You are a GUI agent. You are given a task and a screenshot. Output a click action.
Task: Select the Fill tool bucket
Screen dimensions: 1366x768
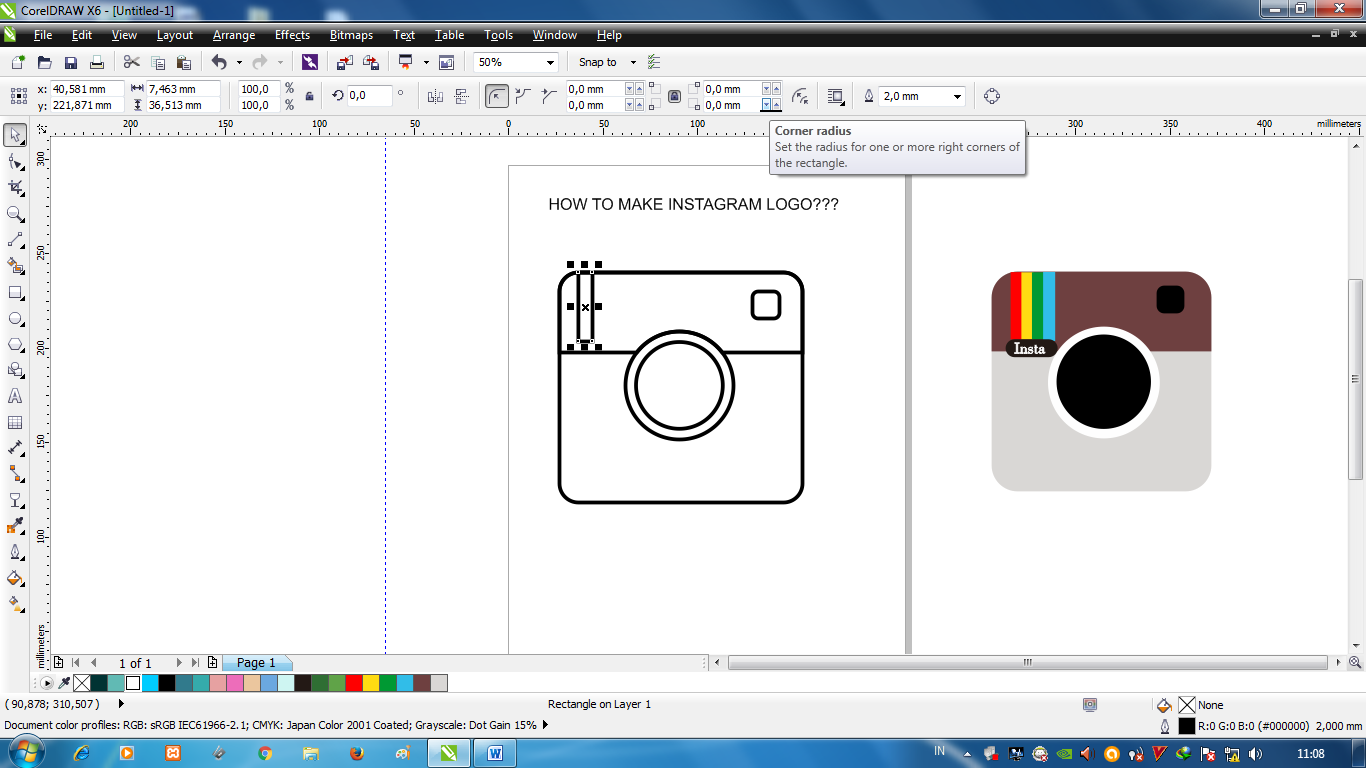(15, 578)
